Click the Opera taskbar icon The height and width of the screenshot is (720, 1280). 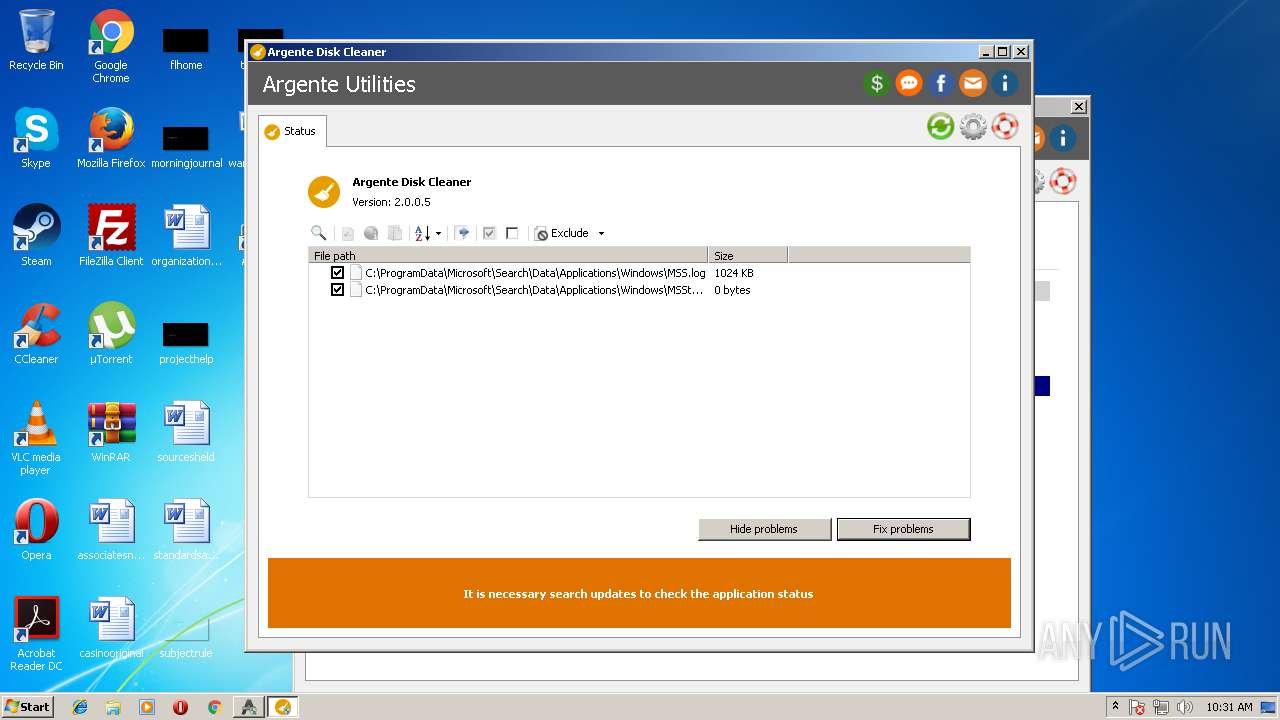coord(180,707)
